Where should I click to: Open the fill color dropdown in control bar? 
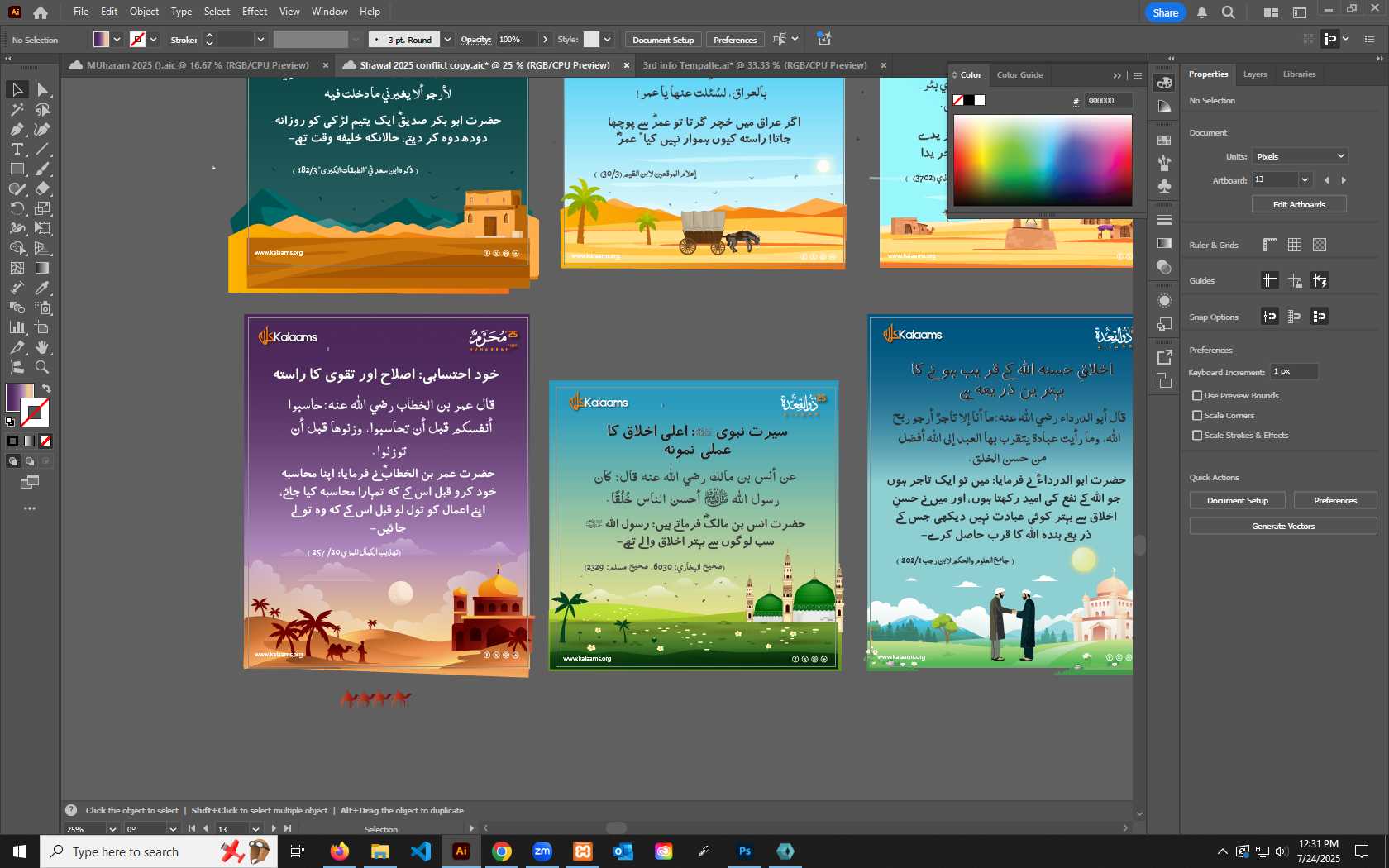click(117, 40)
